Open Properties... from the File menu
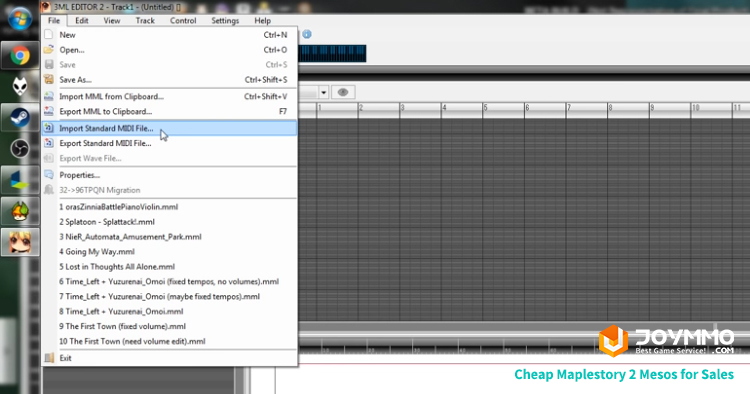The width and height of the screenshot is (750, 394). coord(170,175)
